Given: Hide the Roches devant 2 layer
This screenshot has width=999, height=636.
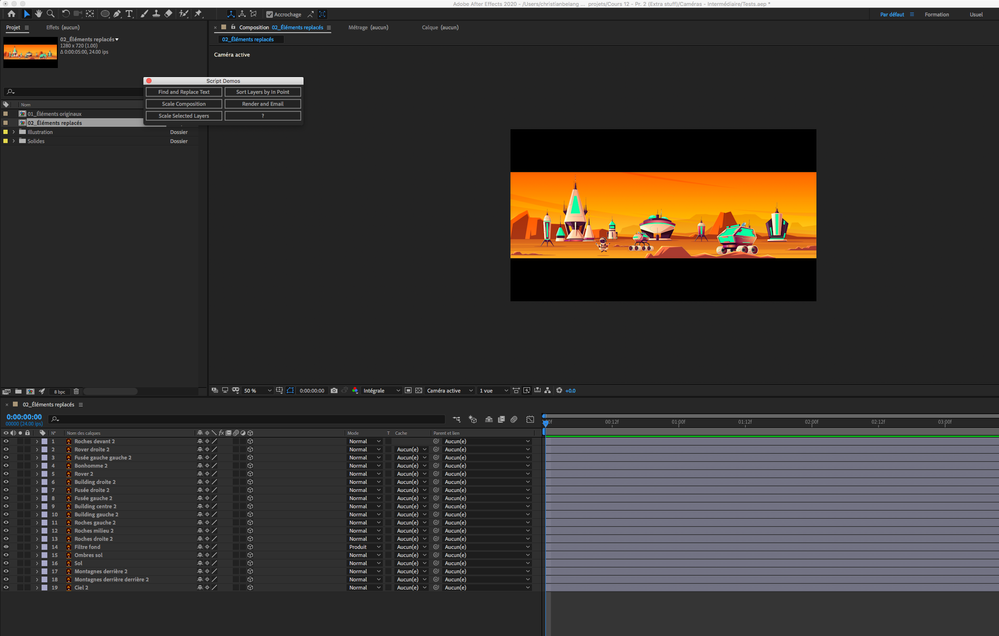Looking at the screenshot, I should pyautogui.click(x=4, y=441).
